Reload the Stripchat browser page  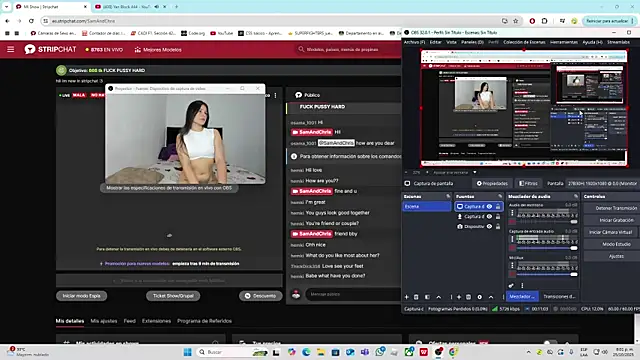pyautogui.click(x=31, y=21)
